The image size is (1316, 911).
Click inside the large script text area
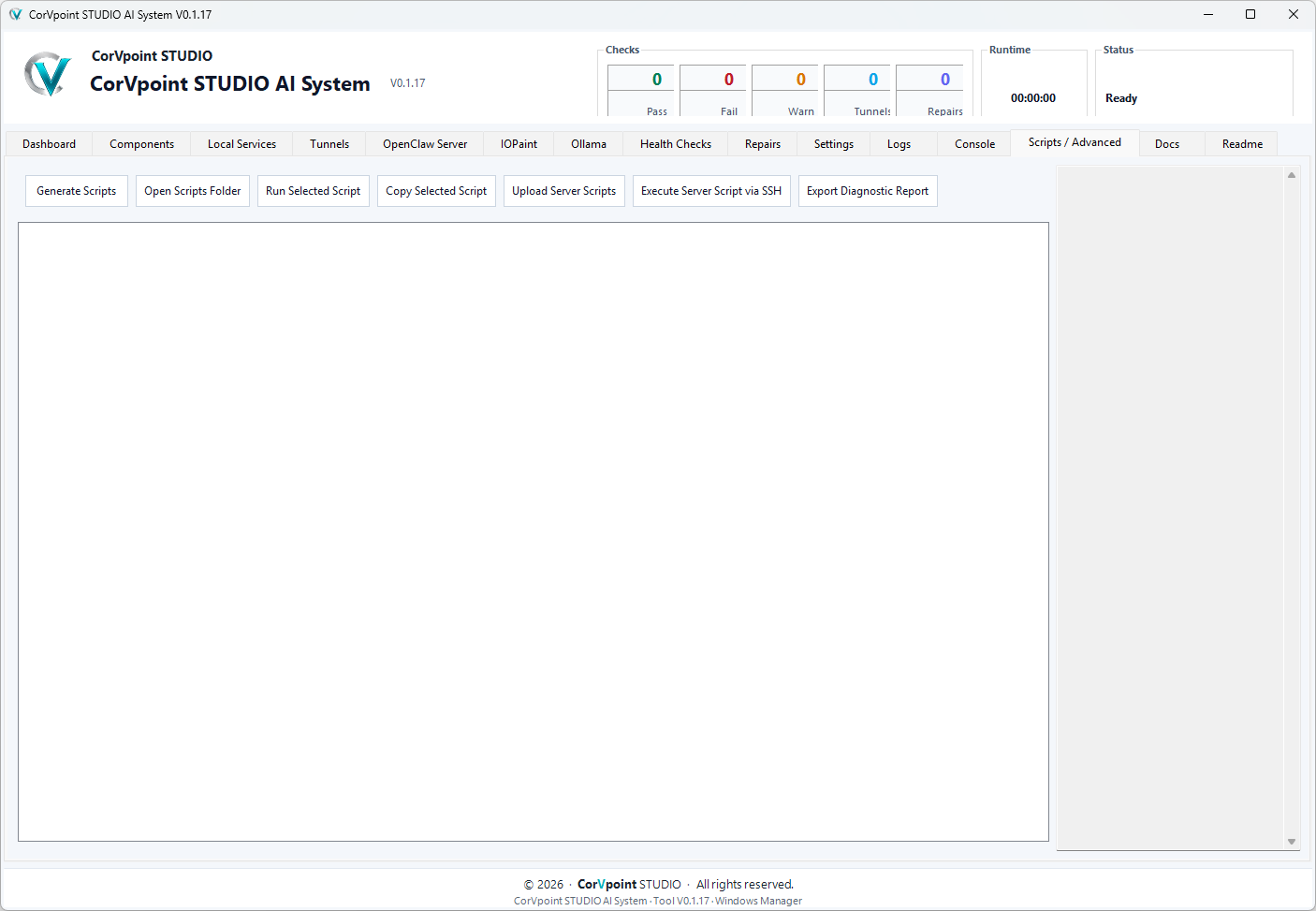click(534, 532)
